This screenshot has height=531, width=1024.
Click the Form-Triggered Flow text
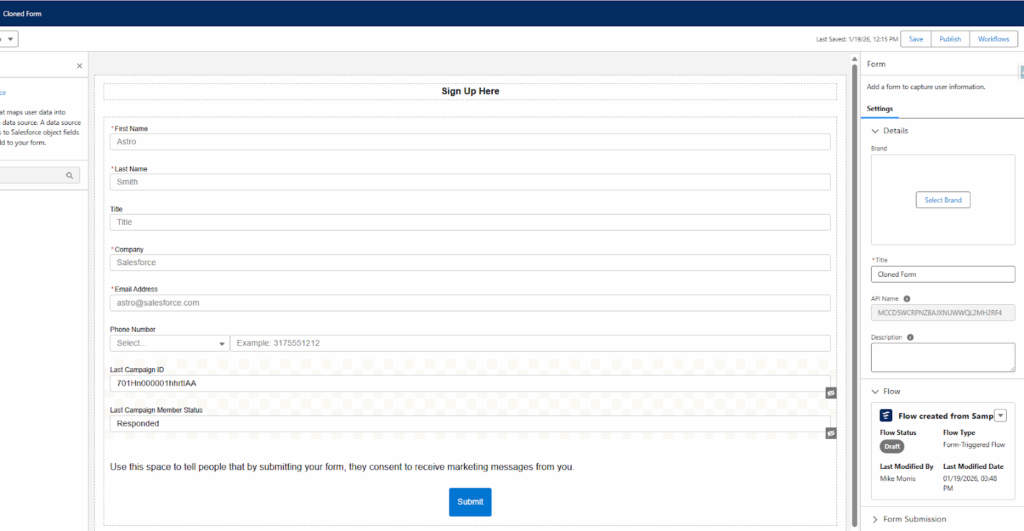point(974,445)
